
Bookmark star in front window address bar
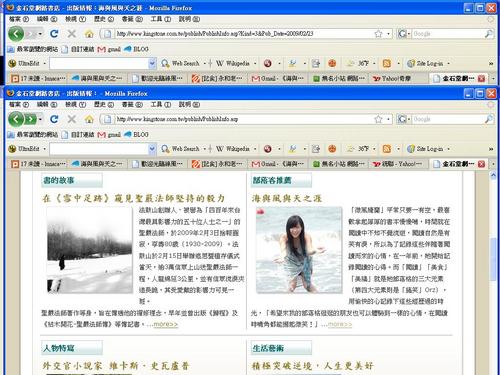[x=378, y=119]
